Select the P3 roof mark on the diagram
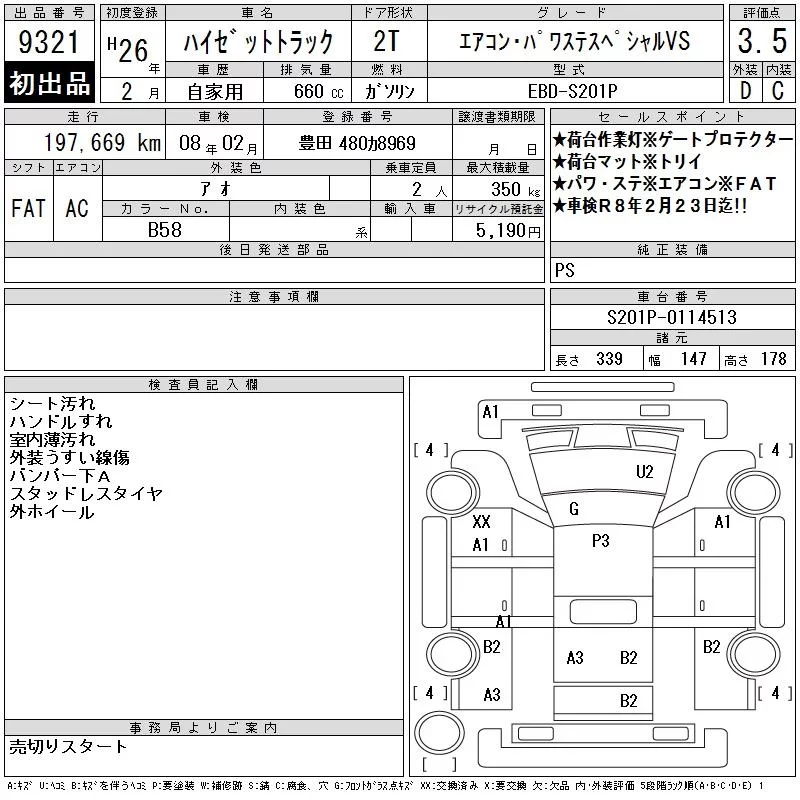The image size is (800, 800). point(601,540)
